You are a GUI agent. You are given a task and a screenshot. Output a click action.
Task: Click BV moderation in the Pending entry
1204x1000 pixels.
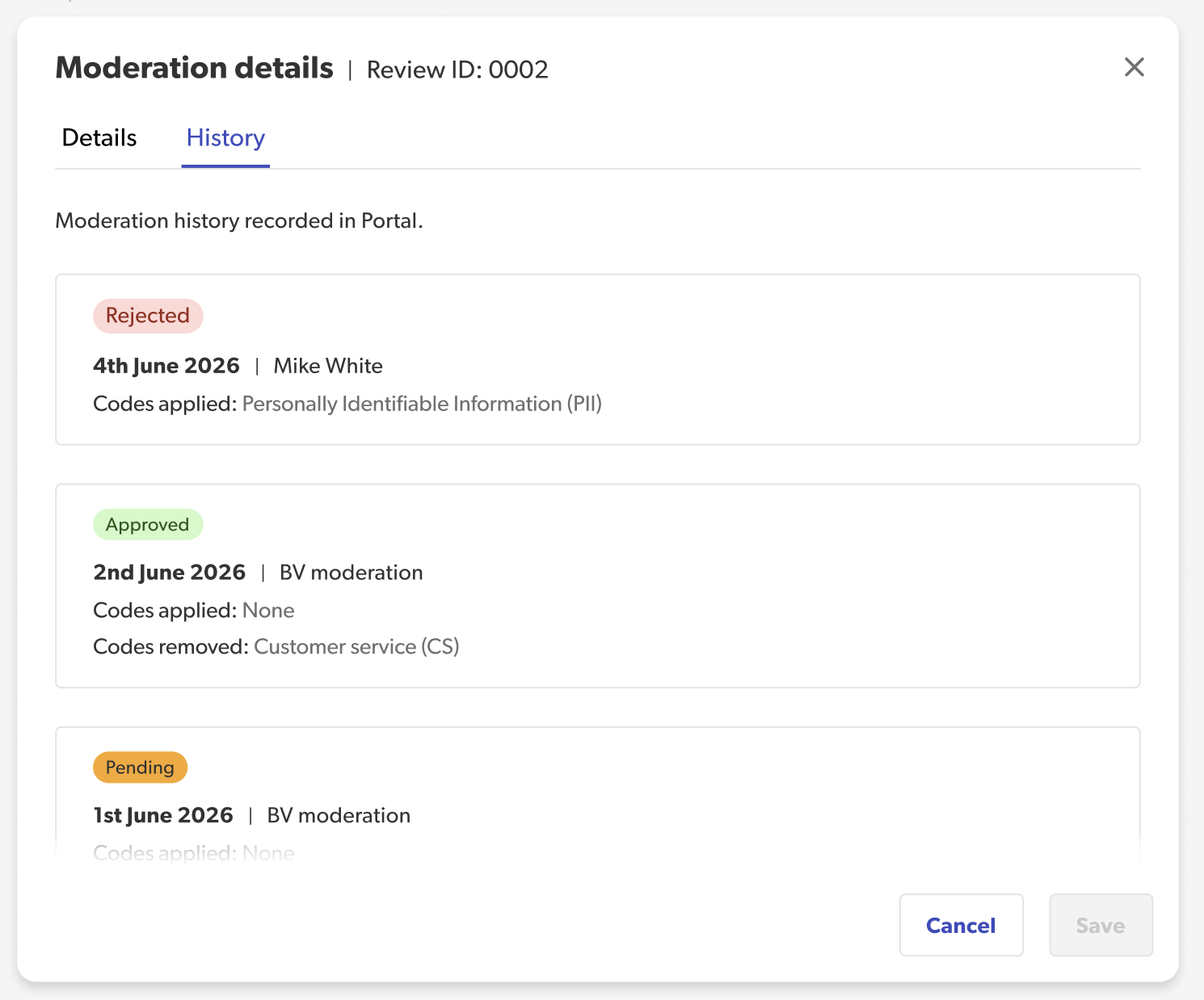tap(339, 816)
